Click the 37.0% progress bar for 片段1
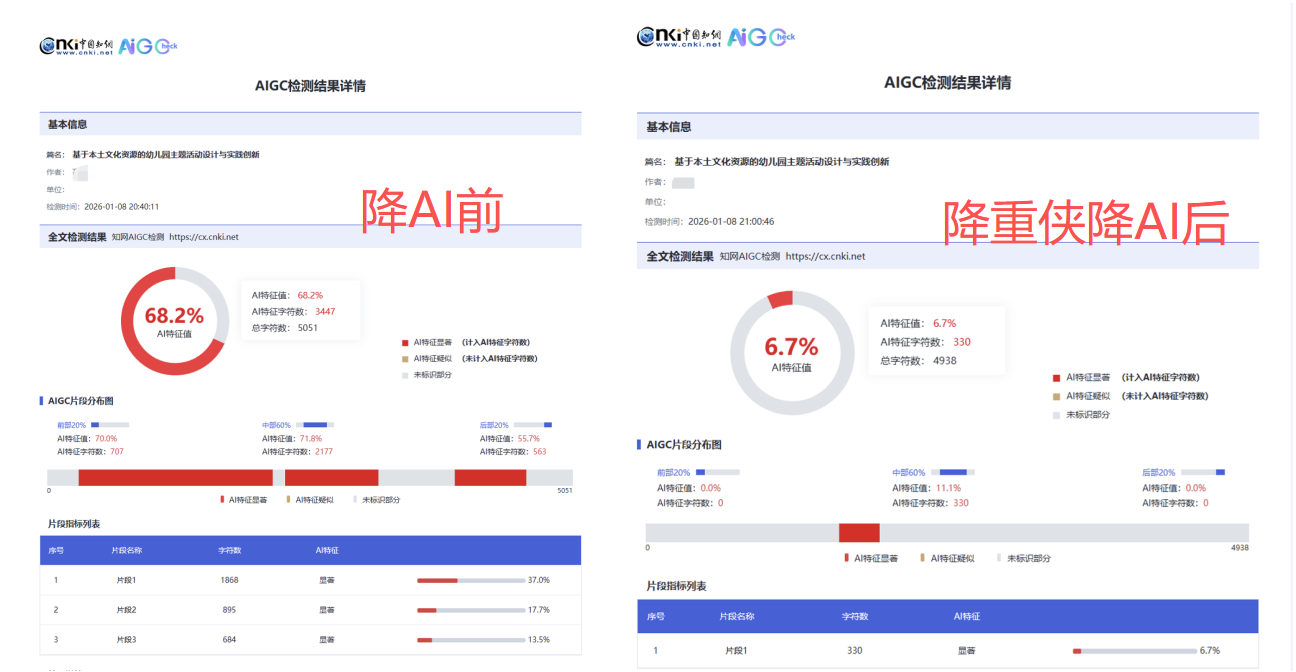 pyautogui.click(x=470, y=580)
